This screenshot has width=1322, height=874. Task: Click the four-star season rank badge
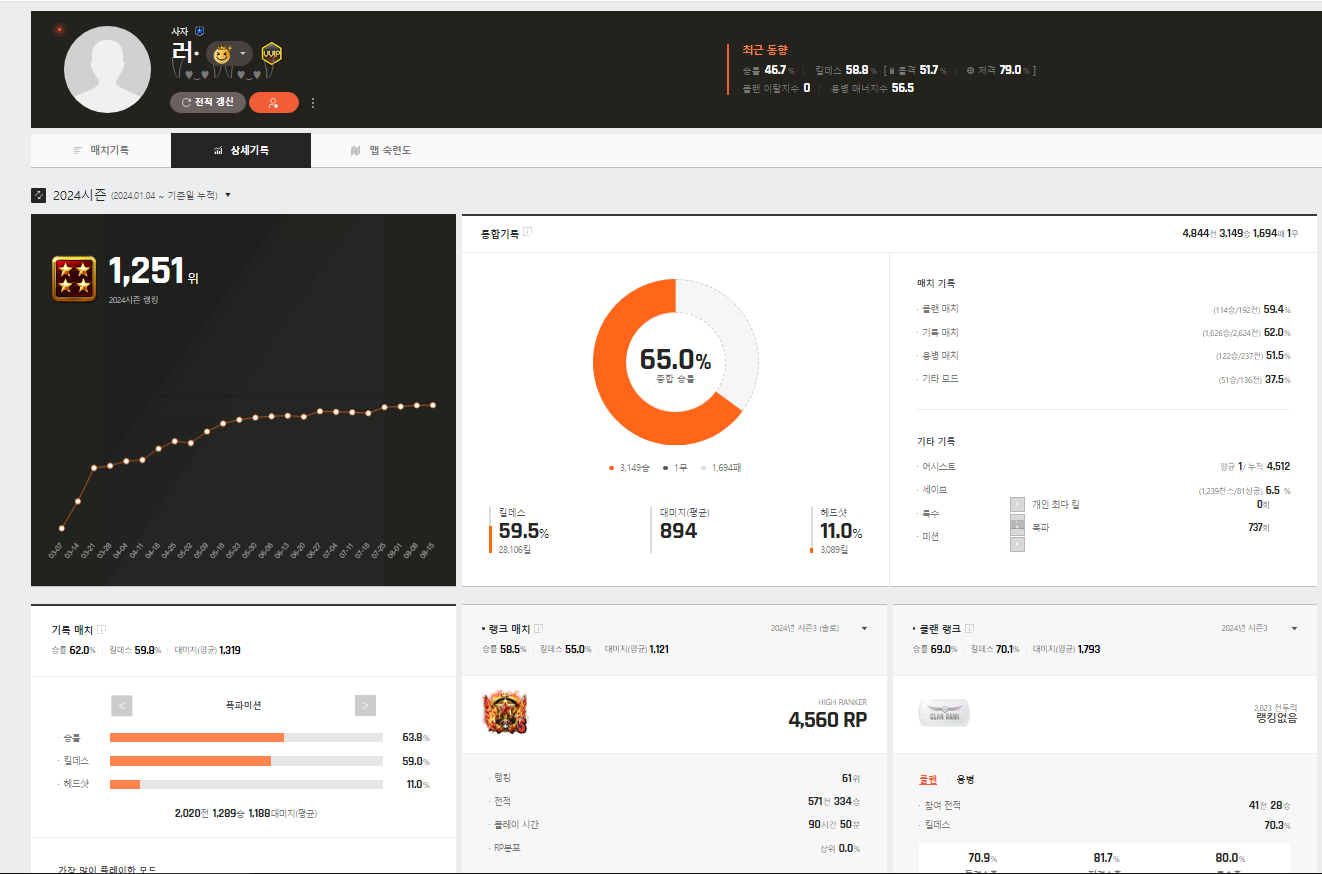(x=74, y=277)
